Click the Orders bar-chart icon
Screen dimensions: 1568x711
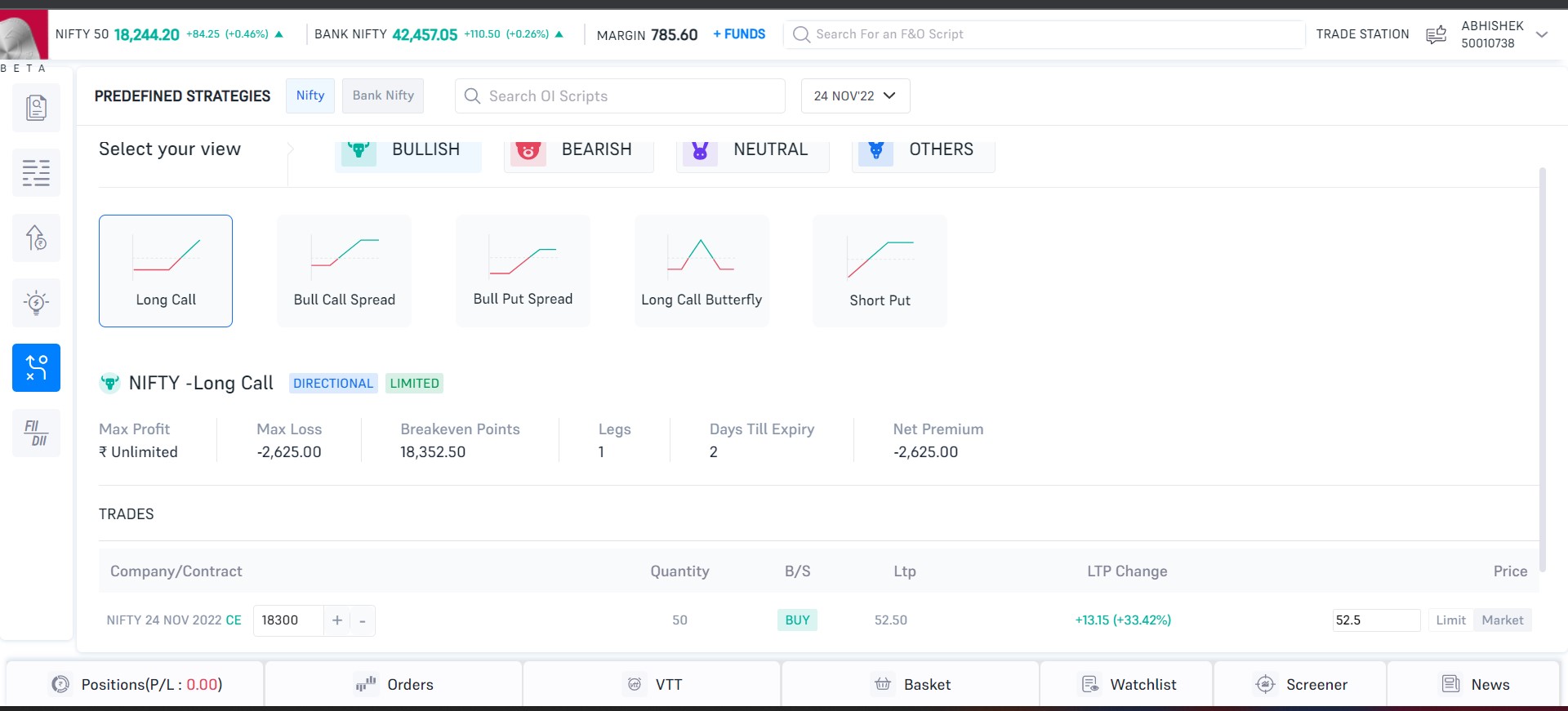click(366, 684)
